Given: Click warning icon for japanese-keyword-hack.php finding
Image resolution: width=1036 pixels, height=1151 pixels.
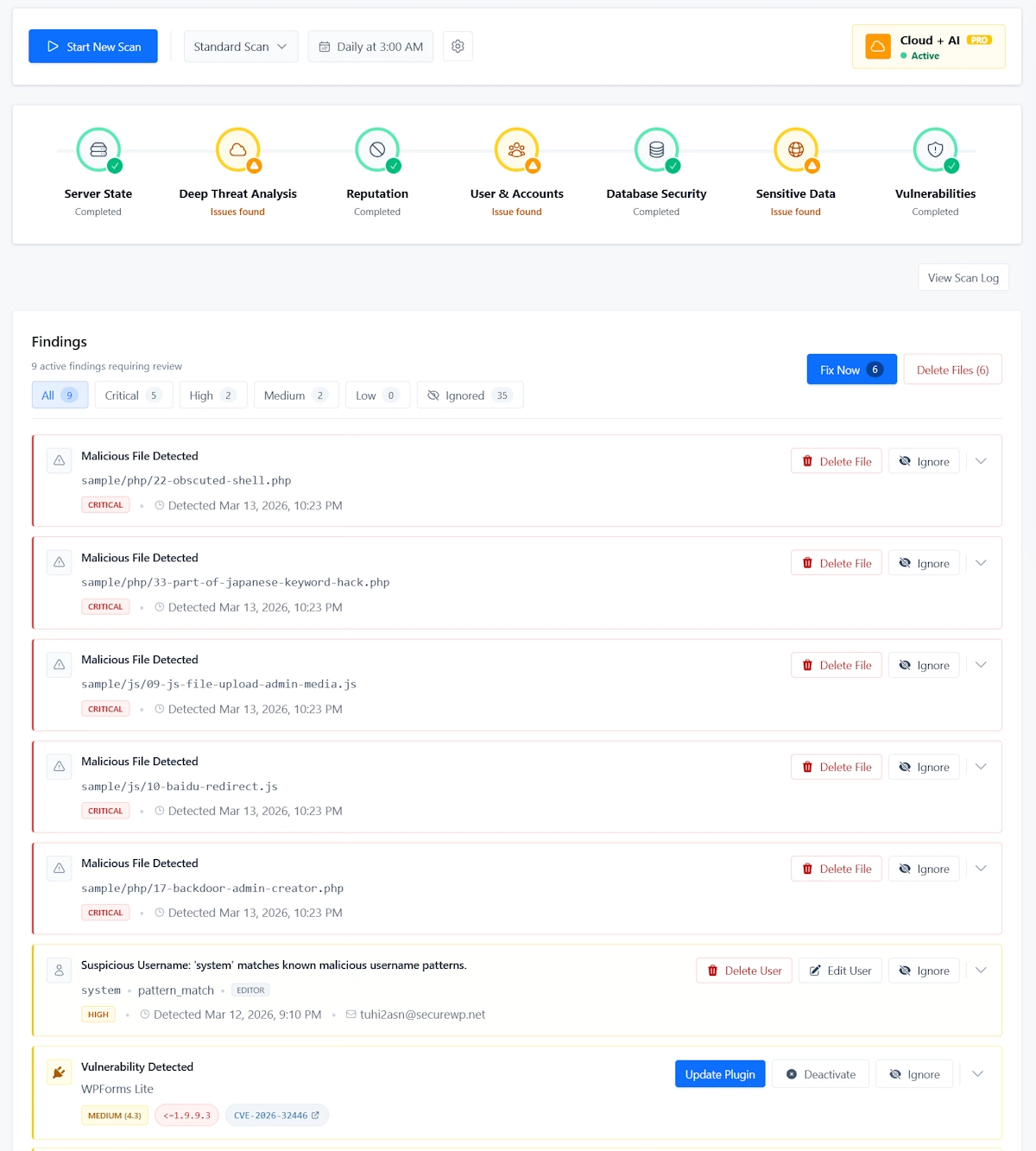Looking at the screenshot, I should pyautogui.click(x=59, y=562).
